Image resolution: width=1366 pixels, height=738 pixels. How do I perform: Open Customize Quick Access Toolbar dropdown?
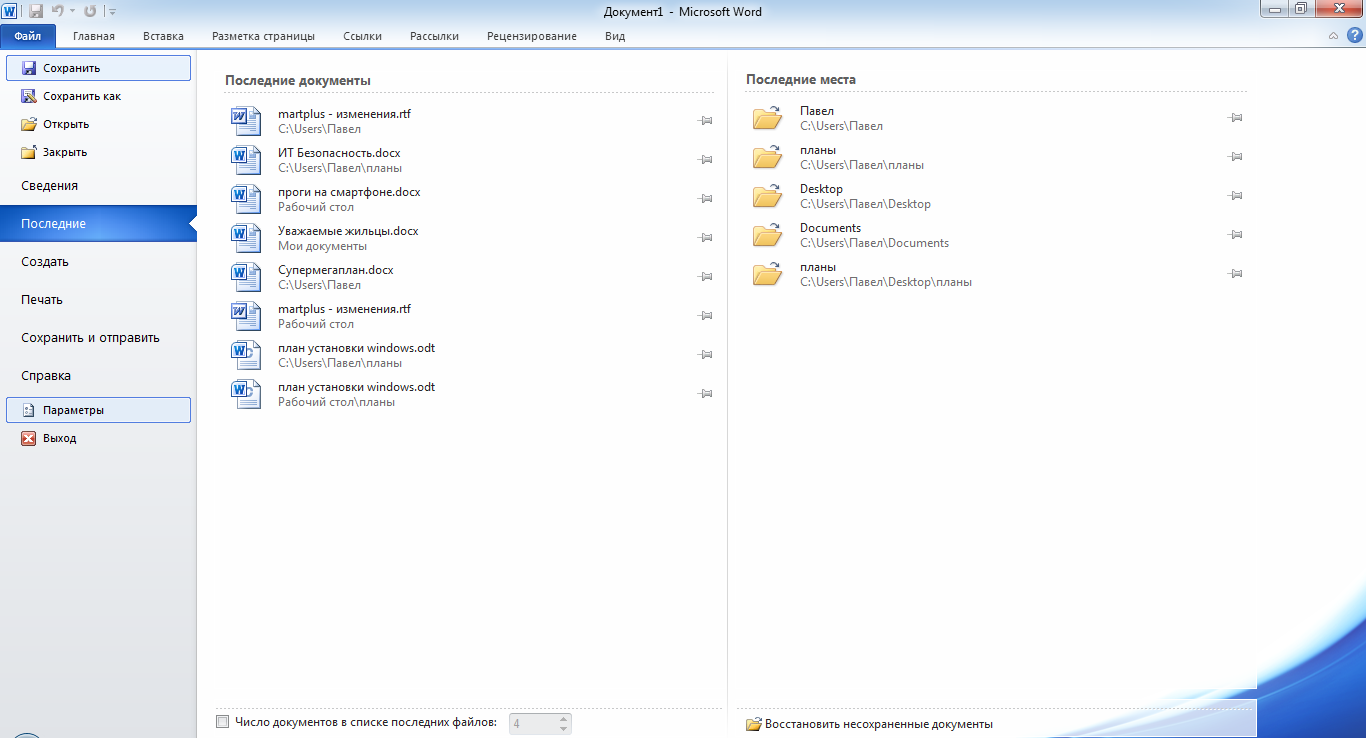(112, 12)
